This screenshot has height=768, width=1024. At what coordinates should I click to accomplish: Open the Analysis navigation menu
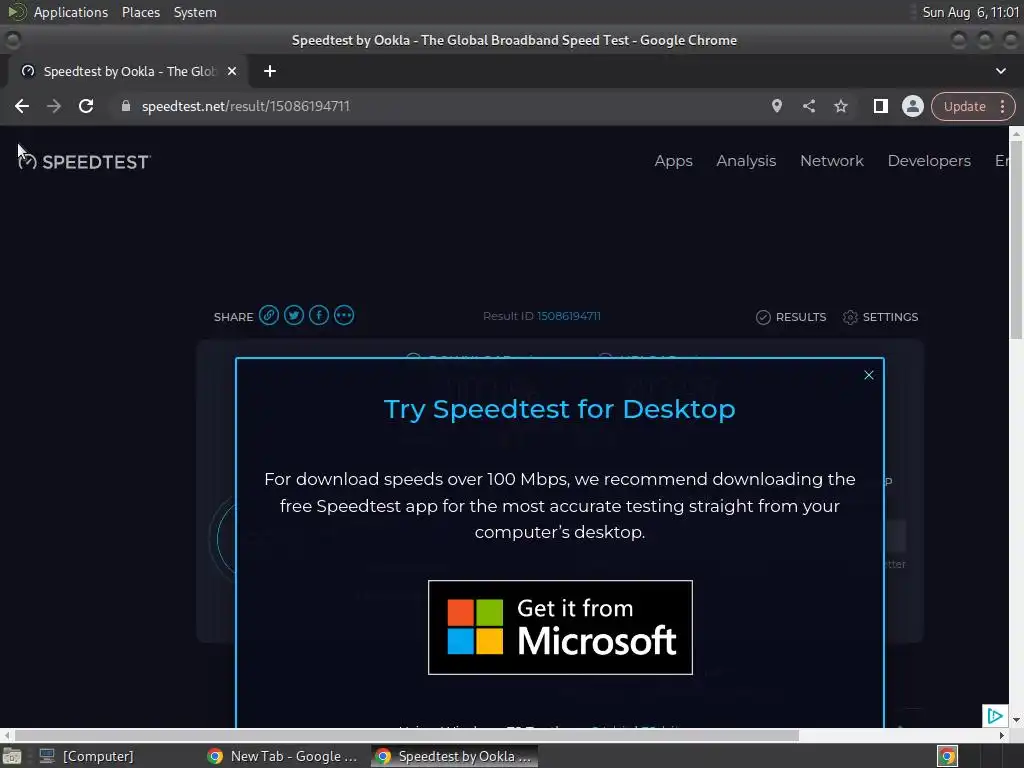746,161
